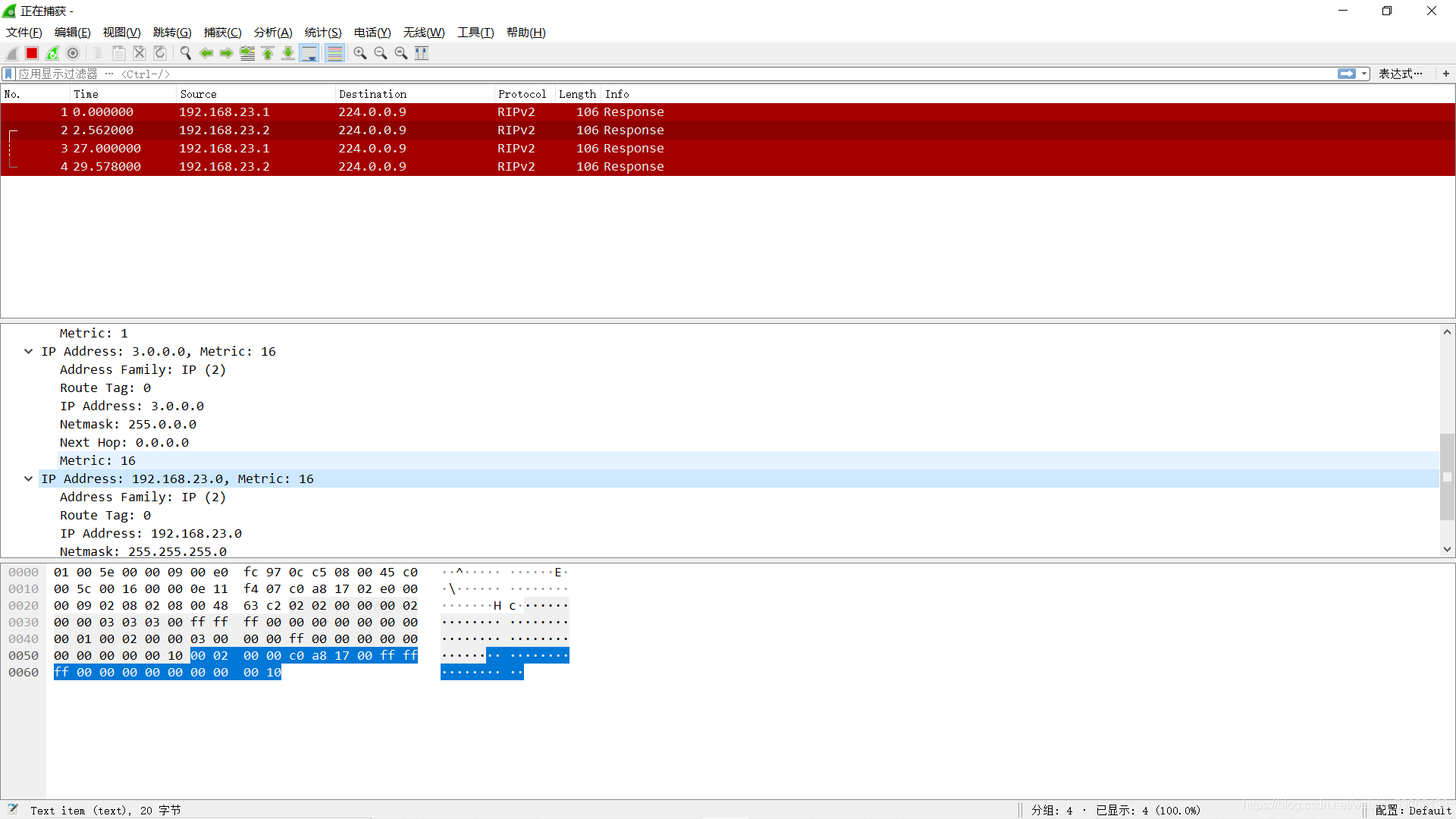Viewport: 1456px width, 819px height.
Task: Open the 无线(W) menu
Action: tap(424, 33)
